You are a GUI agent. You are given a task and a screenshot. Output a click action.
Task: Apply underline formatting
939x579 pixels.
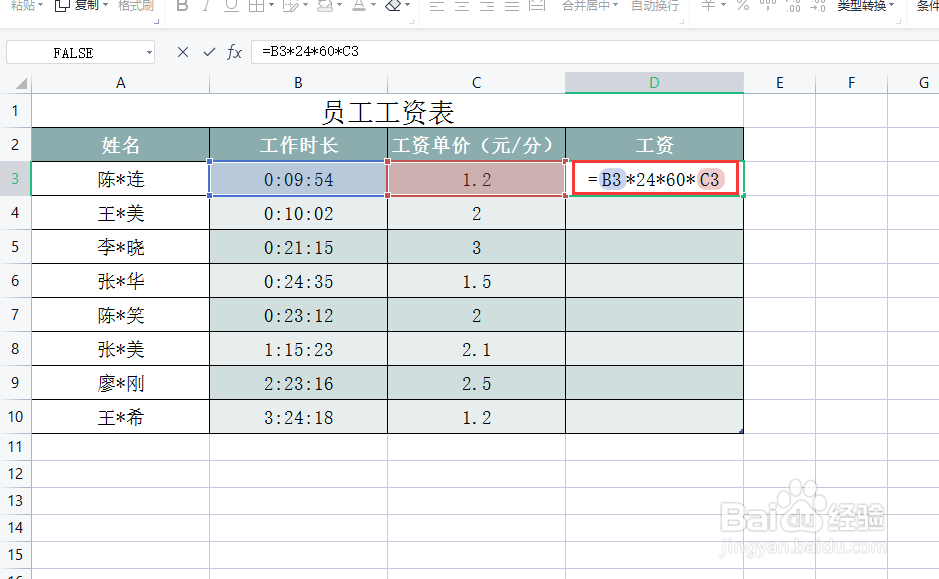pyautogui.click(x=230, y=6)
